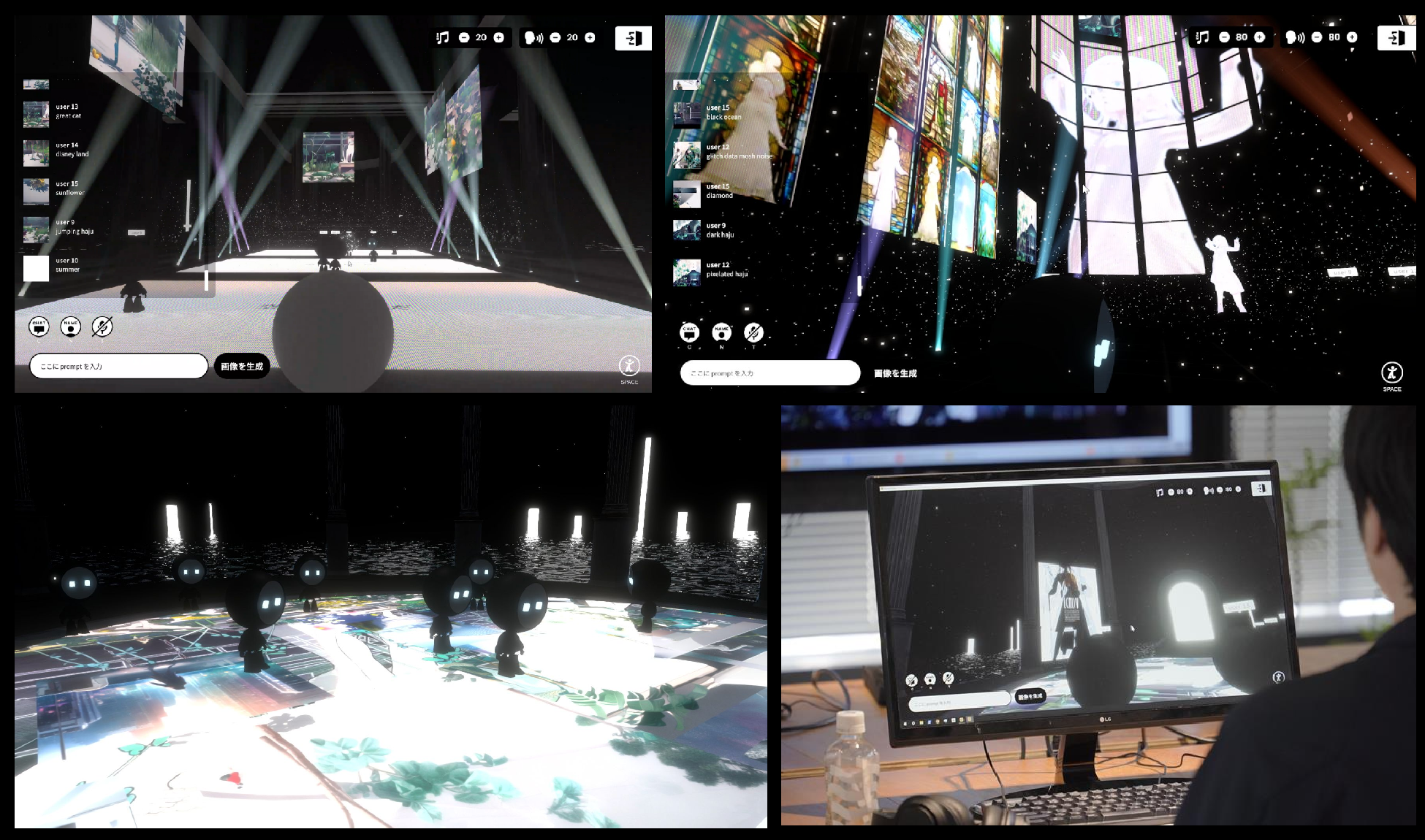Click the NAME avatar icon in the top-left panel

[x=70, y=327]
